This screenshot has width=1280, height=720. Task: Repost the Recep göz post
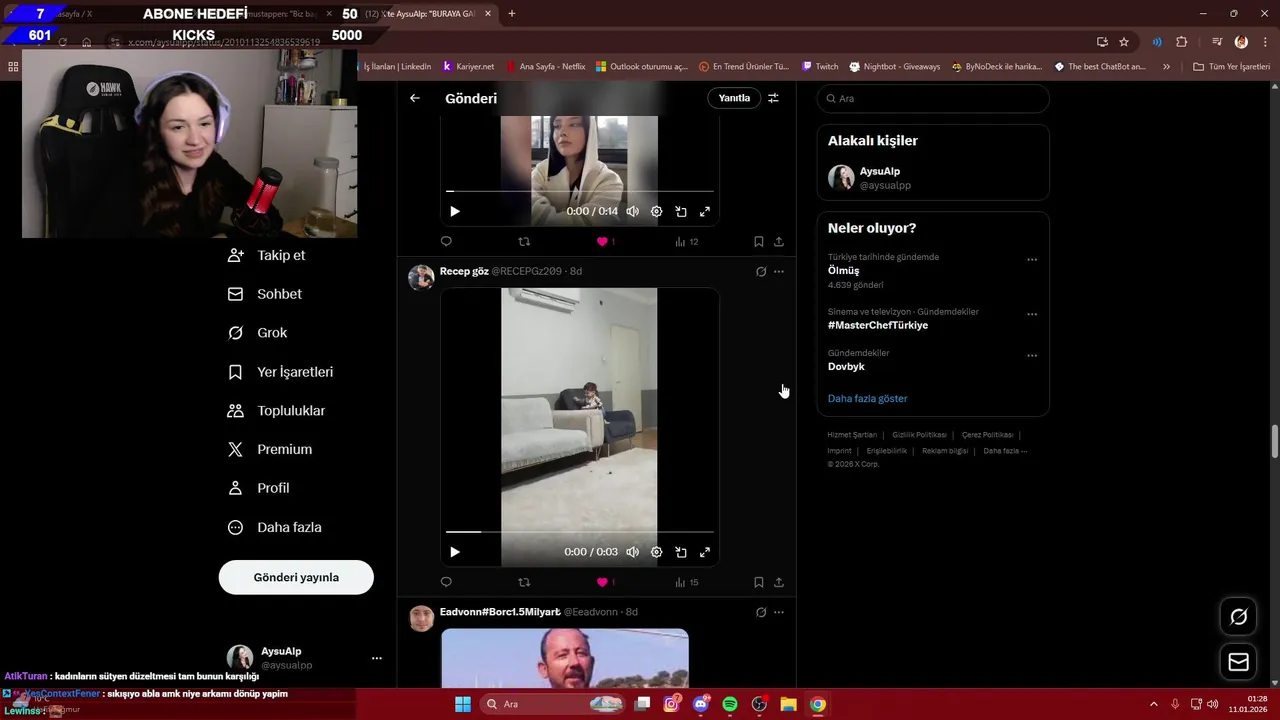524,582
